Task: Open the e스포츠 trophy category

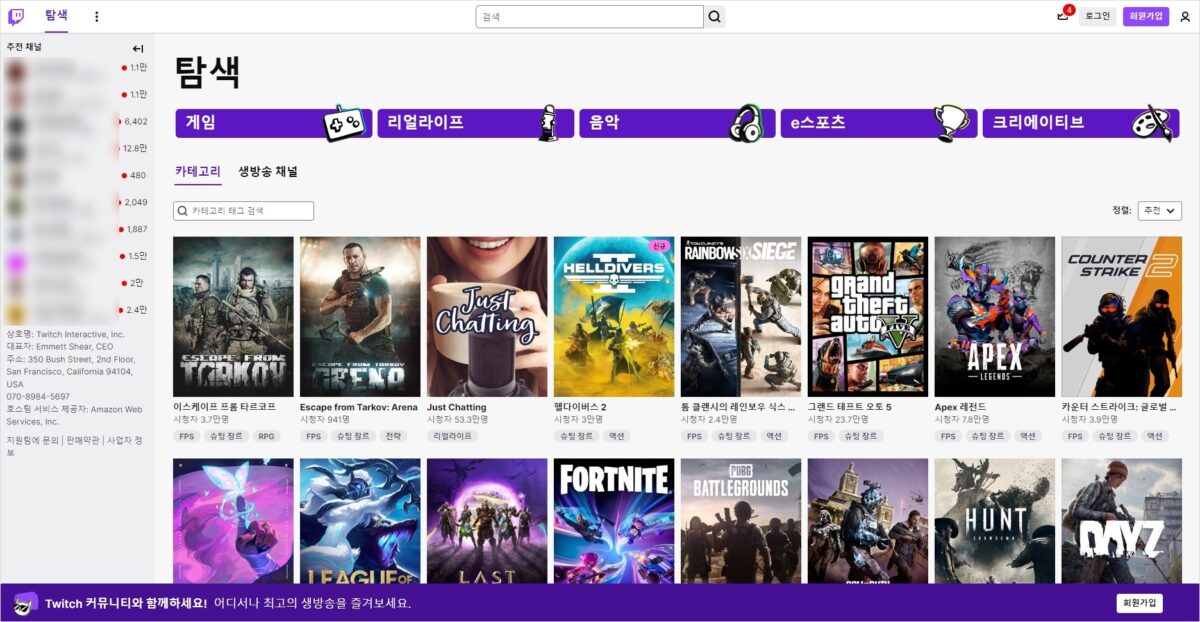Action: point(878,123)
